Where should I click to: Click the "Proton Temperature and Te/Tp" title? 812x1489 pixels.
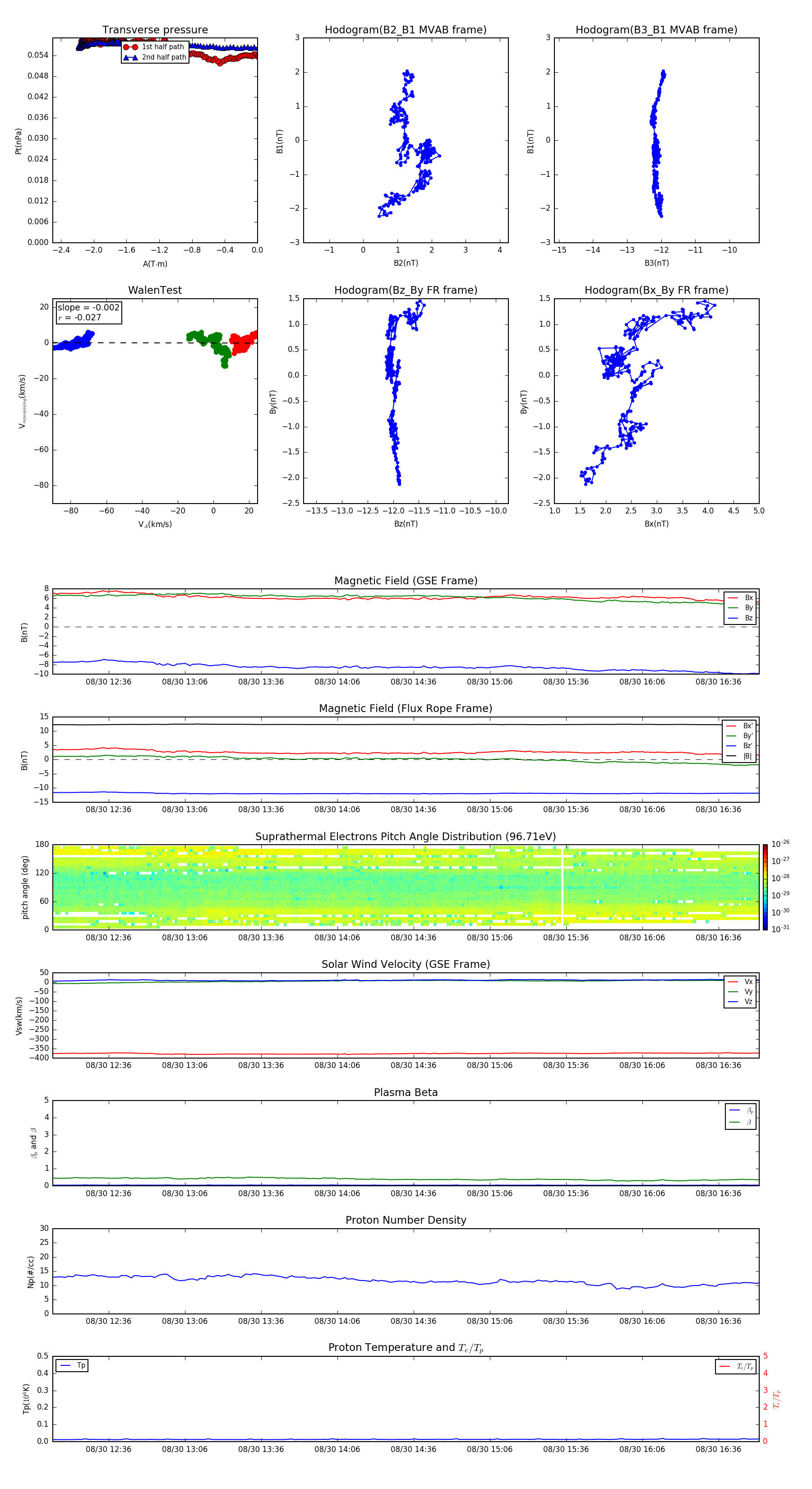[406, 1348]
